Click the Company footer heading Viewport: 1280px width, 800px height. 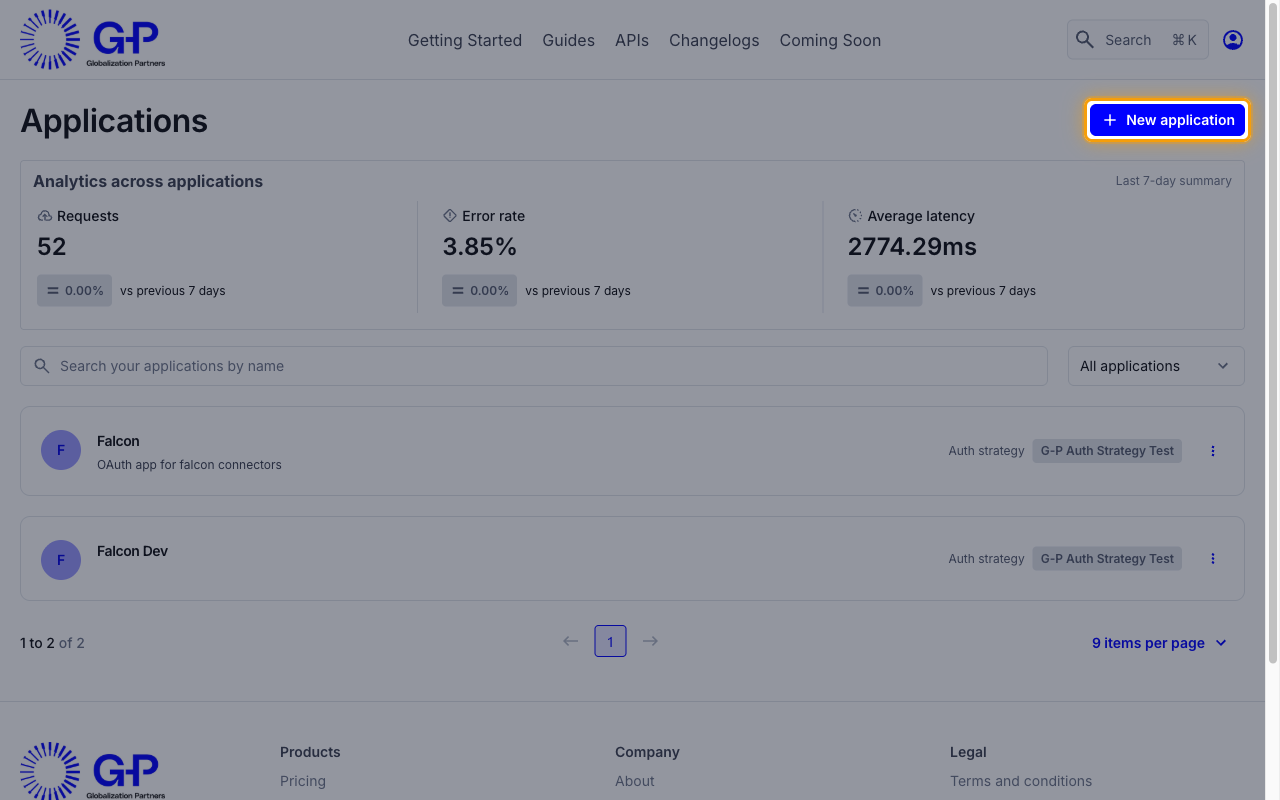click(647, 752)
